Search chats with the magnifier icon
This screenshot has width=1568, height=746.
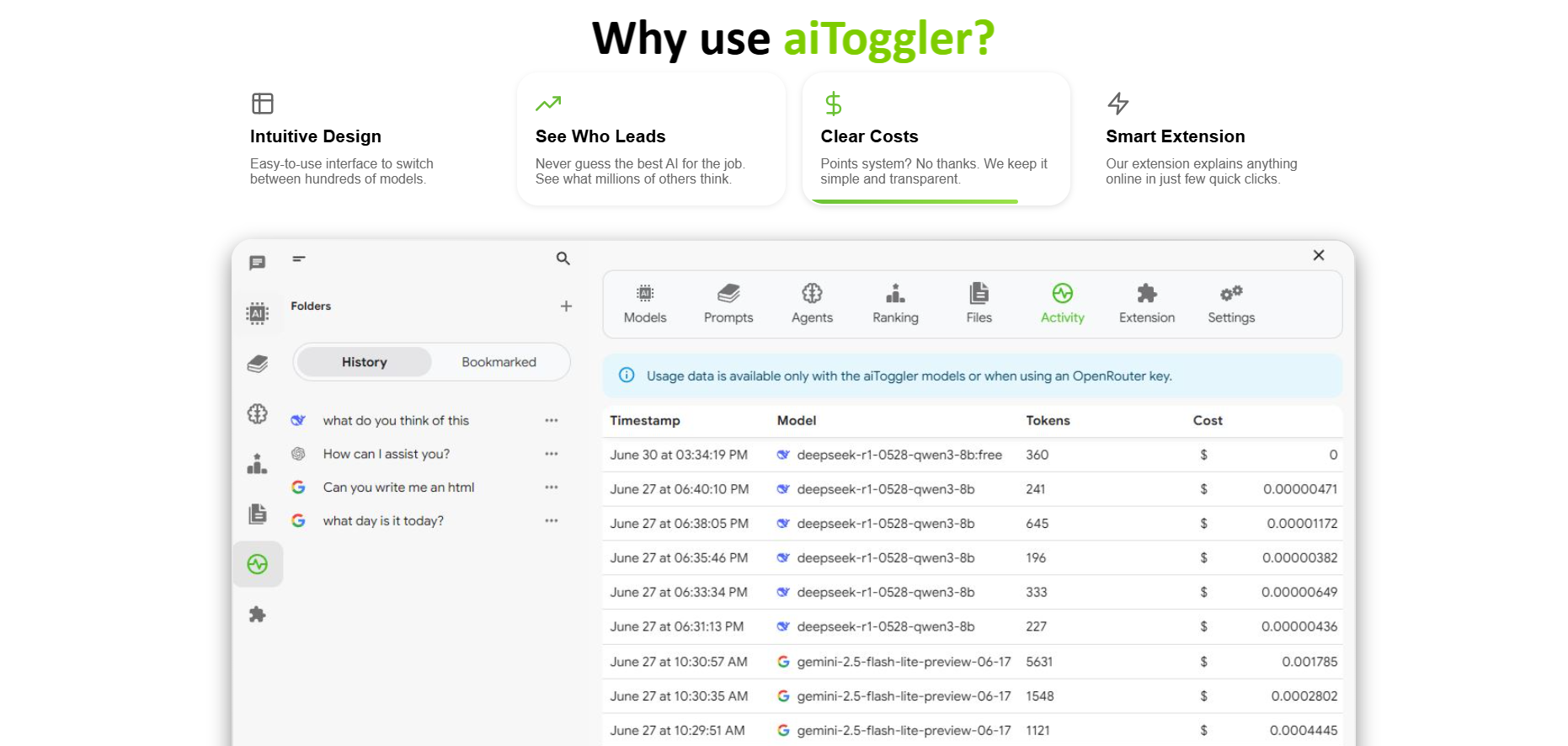(x=563, y=258)
